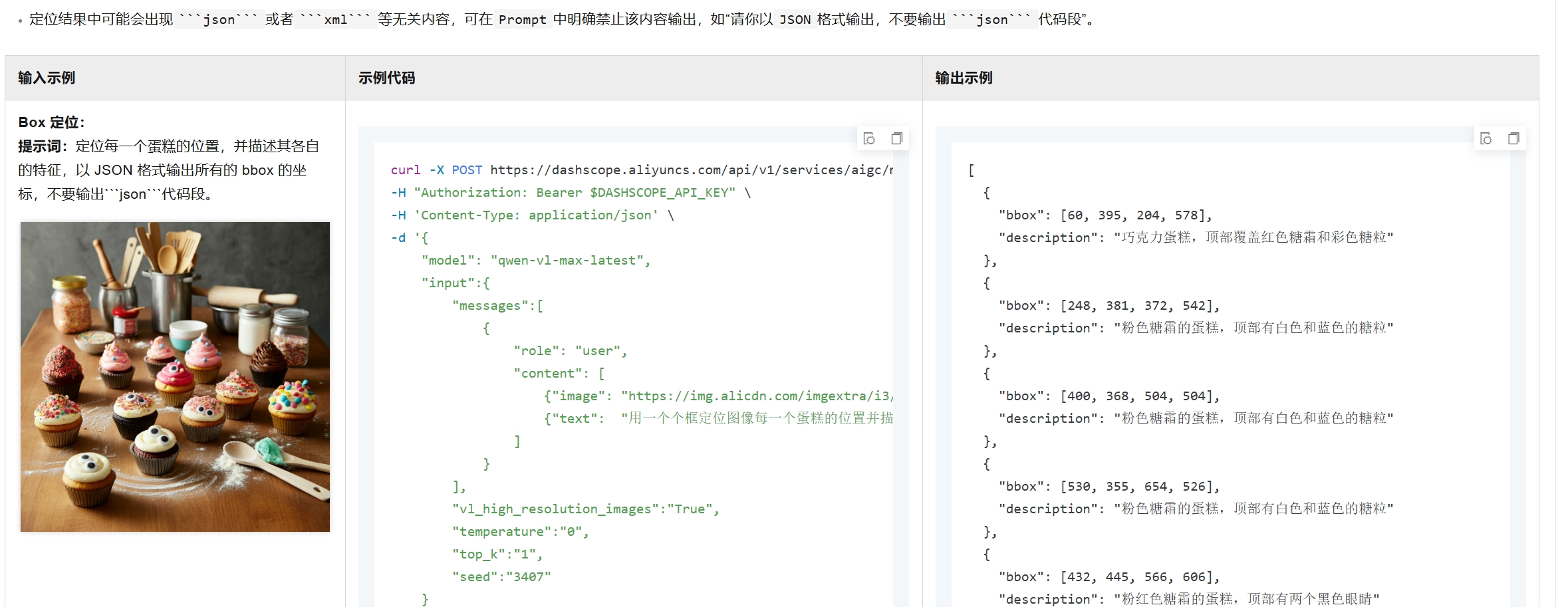Click the vl_high_resolution_images line
This screenshot has width=1568, height=607.
pyautogui.click(x=586, y=509)
